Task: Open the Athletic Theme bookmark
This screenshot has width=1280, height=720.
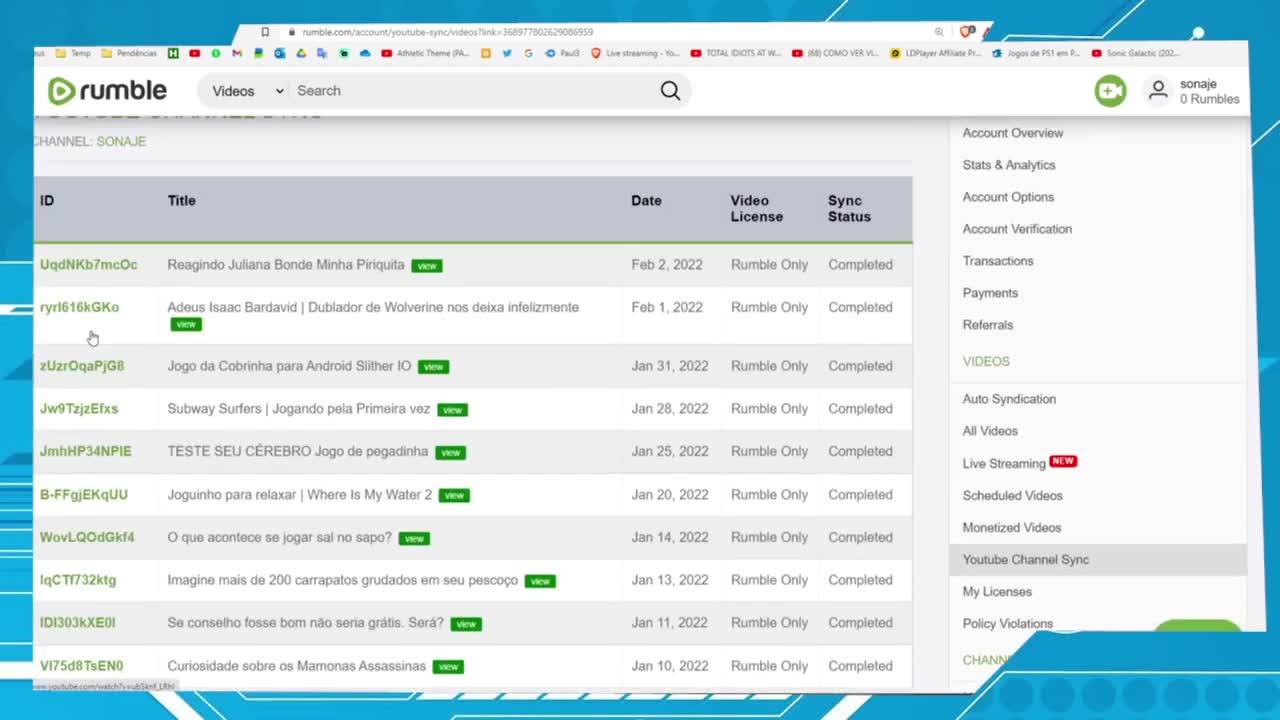Action: coord(426,53)
